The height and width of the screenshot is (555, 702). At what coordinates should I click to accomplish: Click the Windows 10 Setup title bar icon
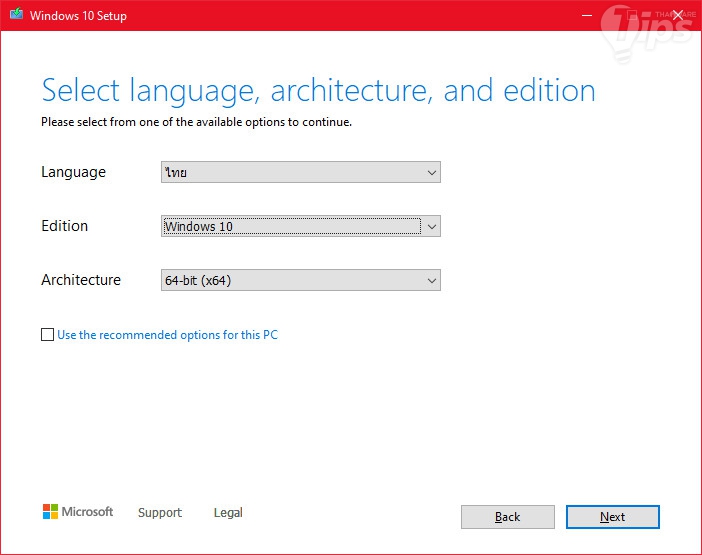[x=17, y=14]
